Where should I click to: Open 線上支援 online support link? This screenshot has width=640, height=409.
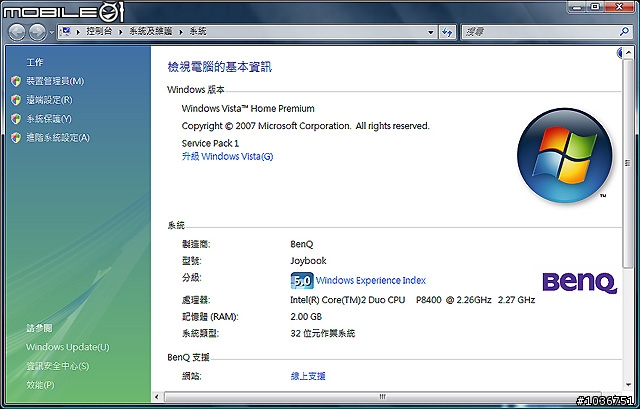tap(308, 376)
